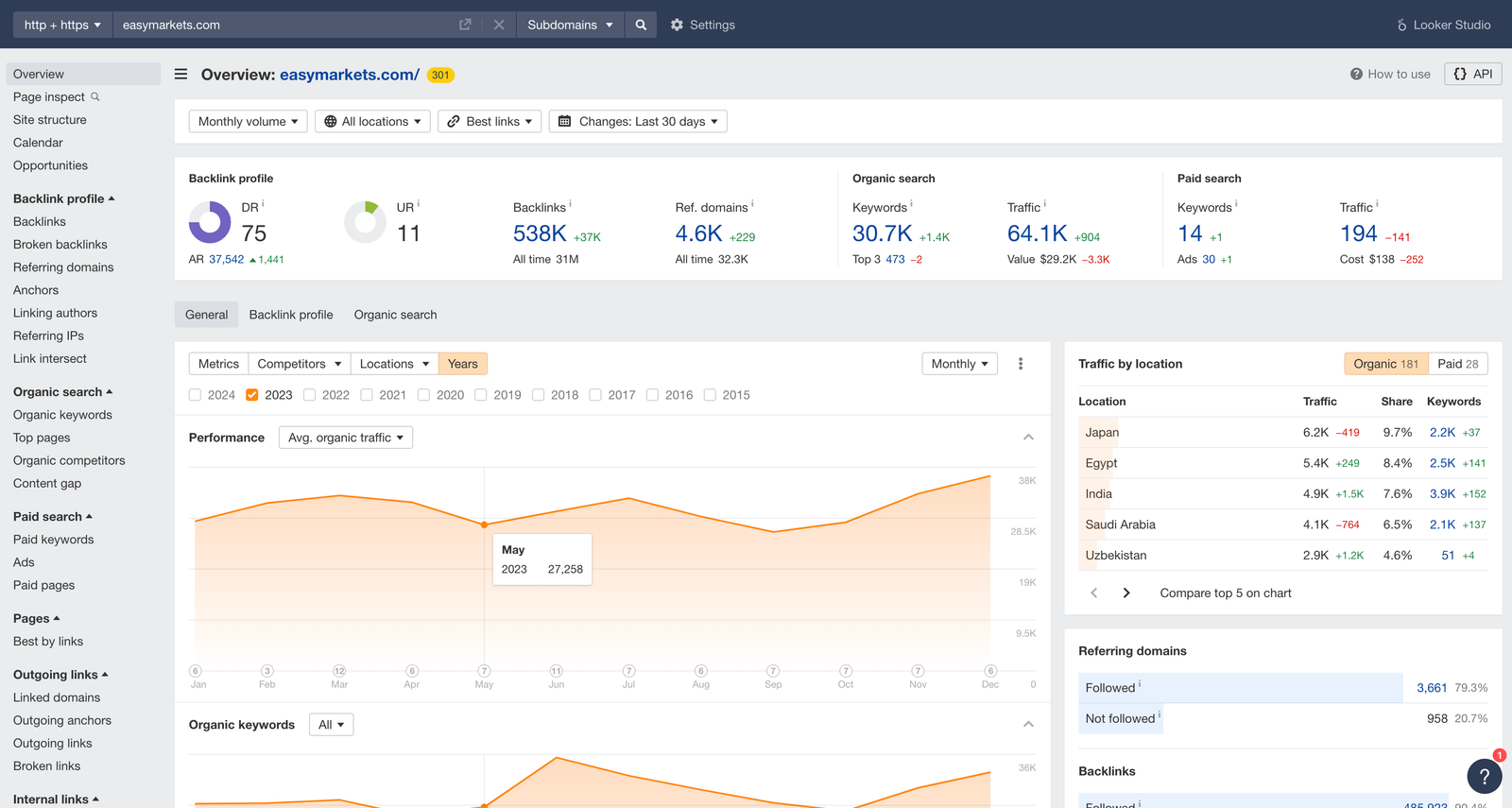Select the Metrics chart tab
Viewport: 1512px width, 808px height.
(x=218, y=364)
